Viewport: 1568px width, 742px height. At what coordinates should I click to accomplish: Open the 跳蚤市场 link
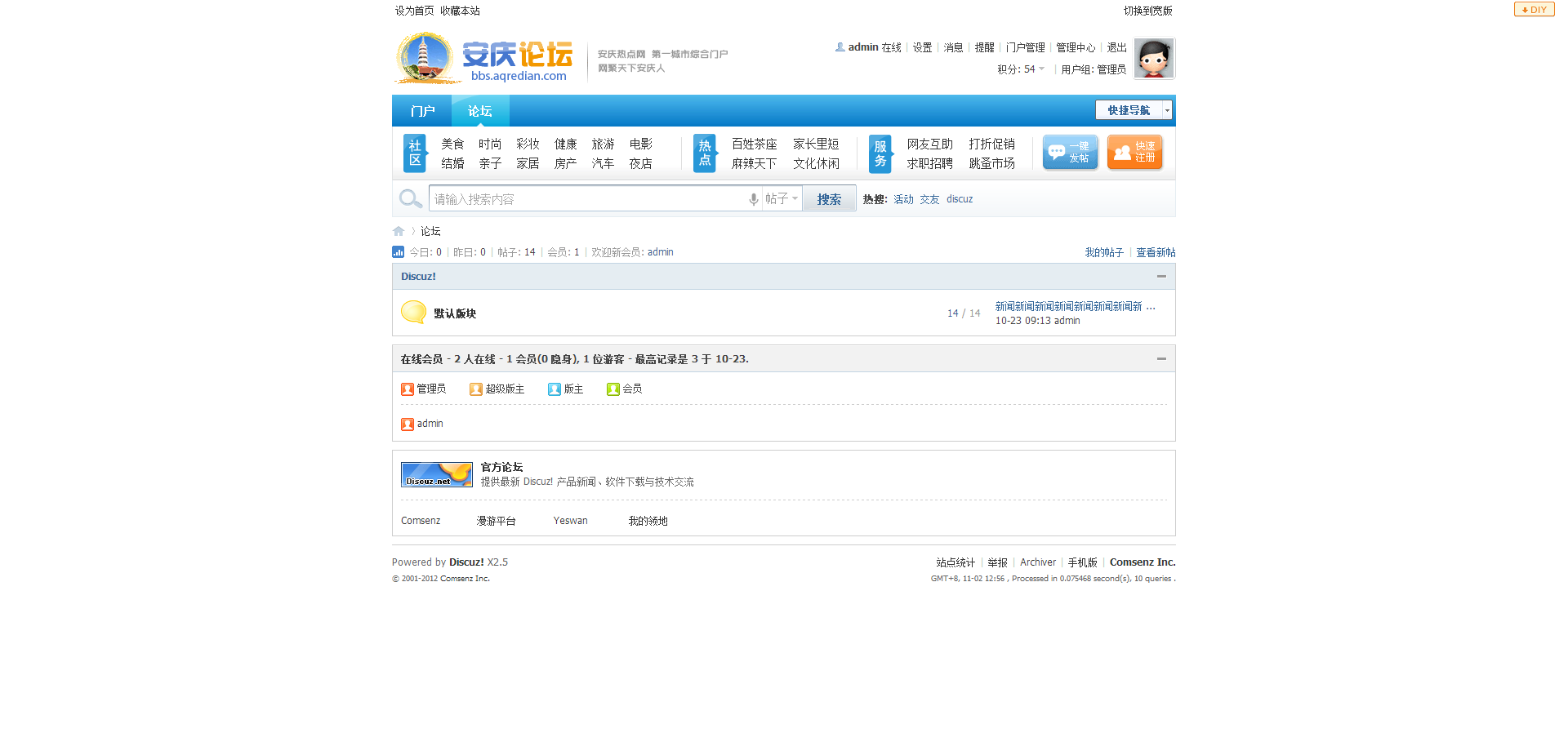[x=991, y=163]
